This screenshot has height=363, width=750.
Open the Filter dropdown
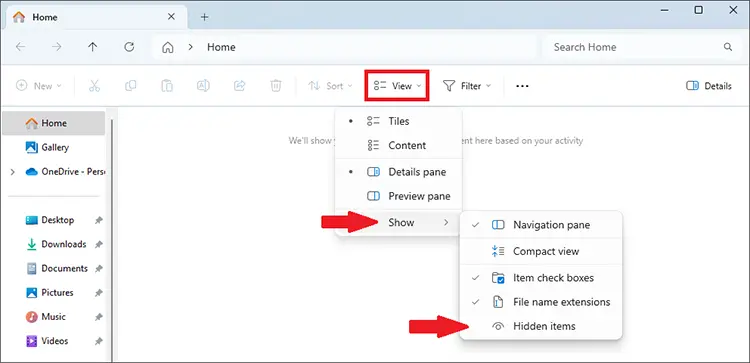pos(467,86)
